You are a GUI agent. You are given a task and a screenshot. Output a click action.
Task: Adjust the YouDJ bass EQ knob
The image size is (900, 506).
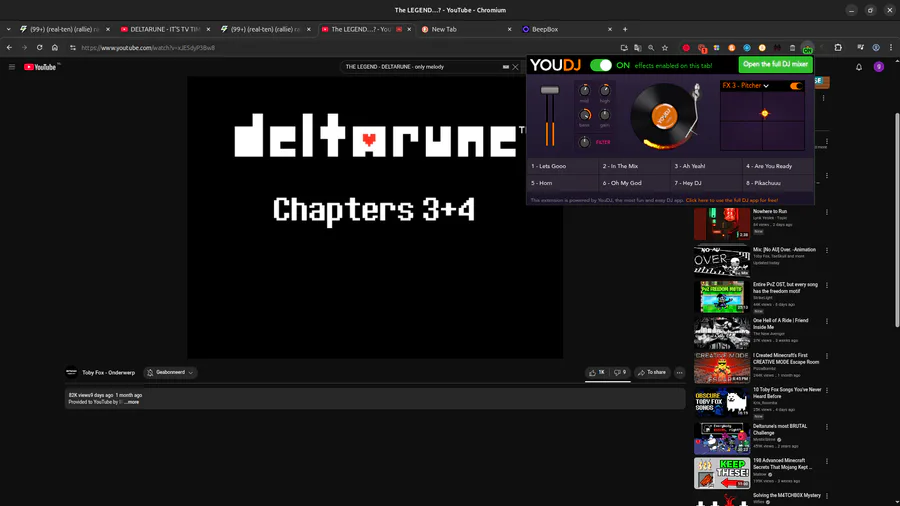click(584, 115)
